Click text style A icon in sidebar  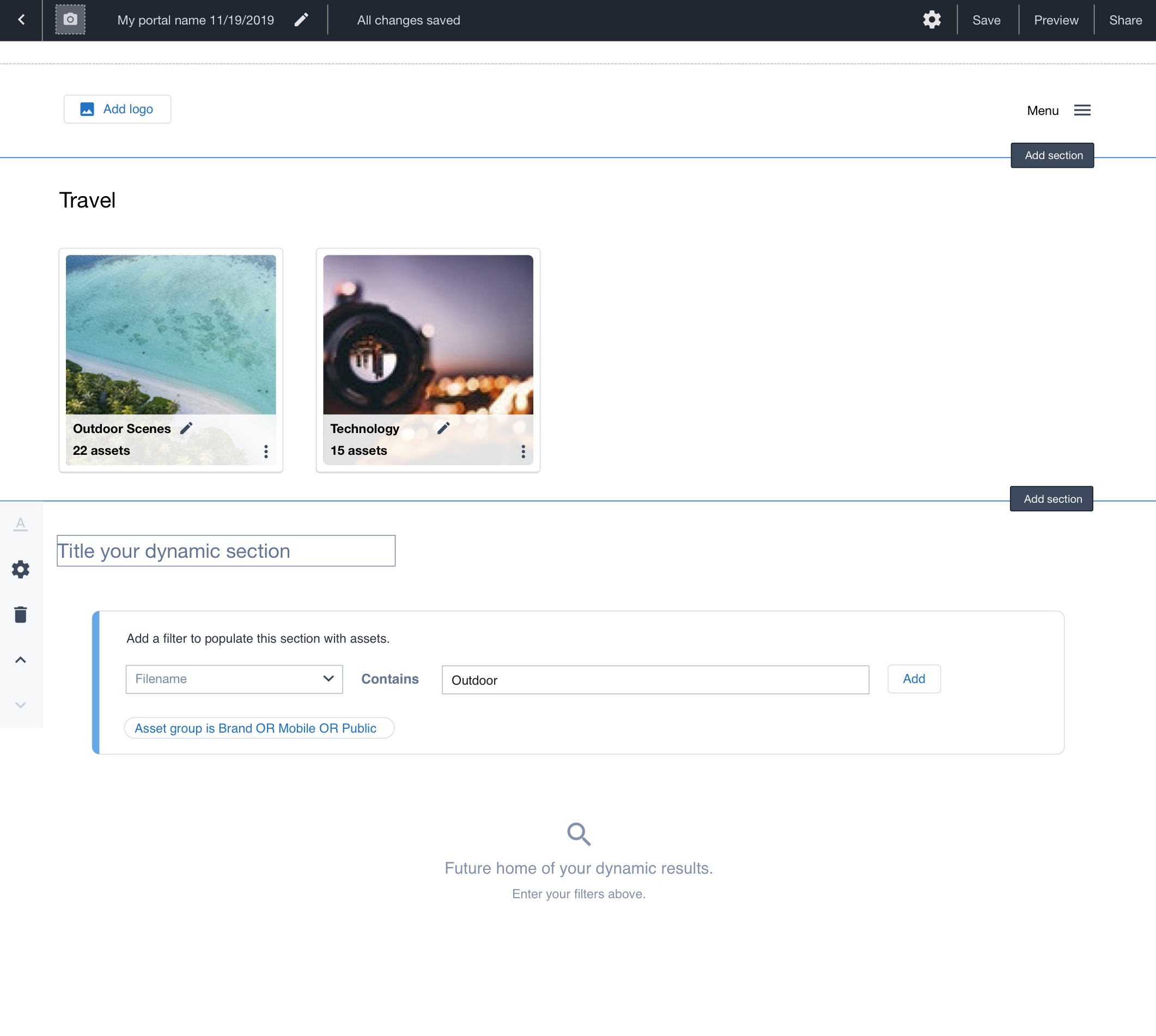coord(21,523)
